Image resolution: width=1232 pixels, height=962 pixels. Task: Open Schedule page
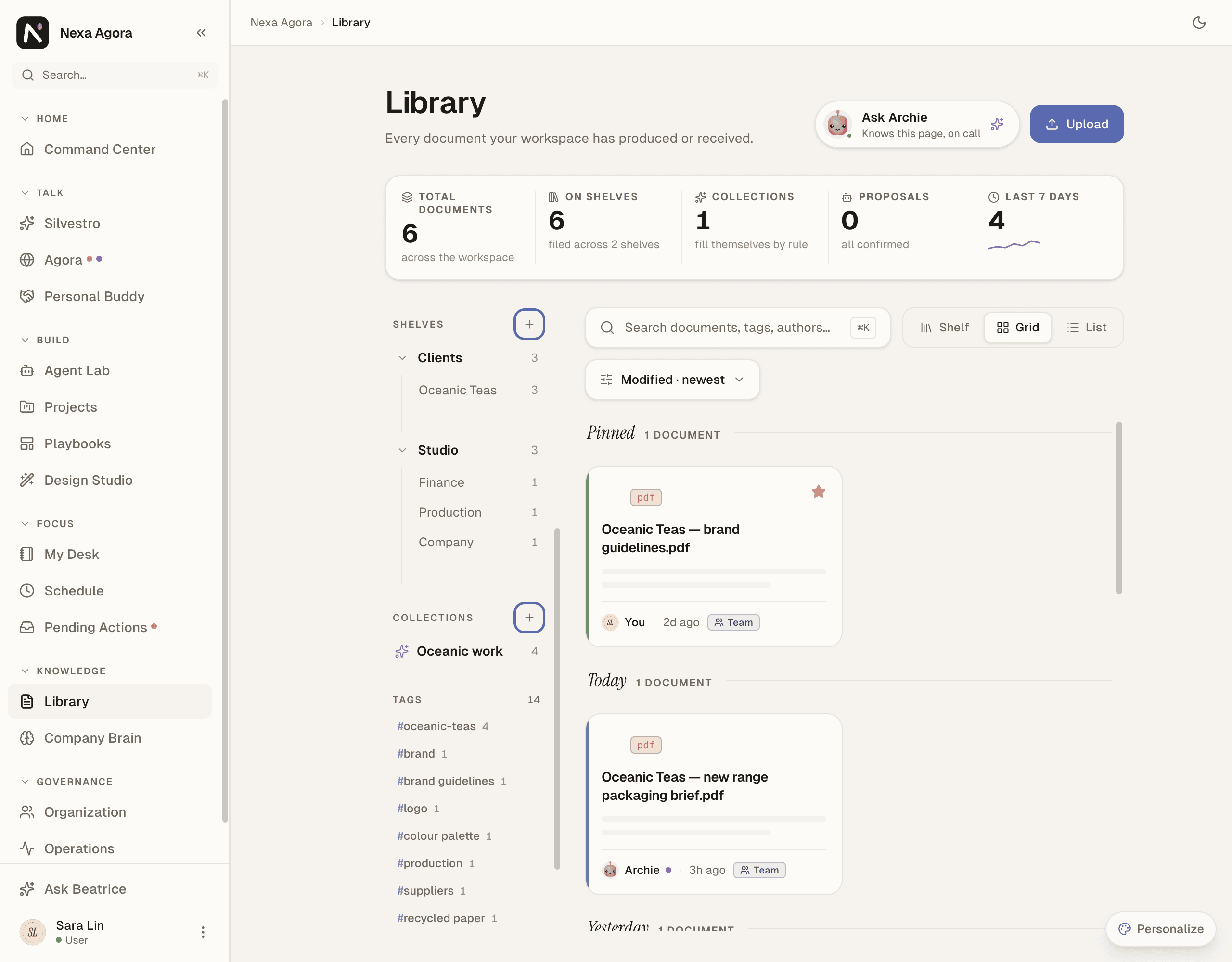click(109, 591)
